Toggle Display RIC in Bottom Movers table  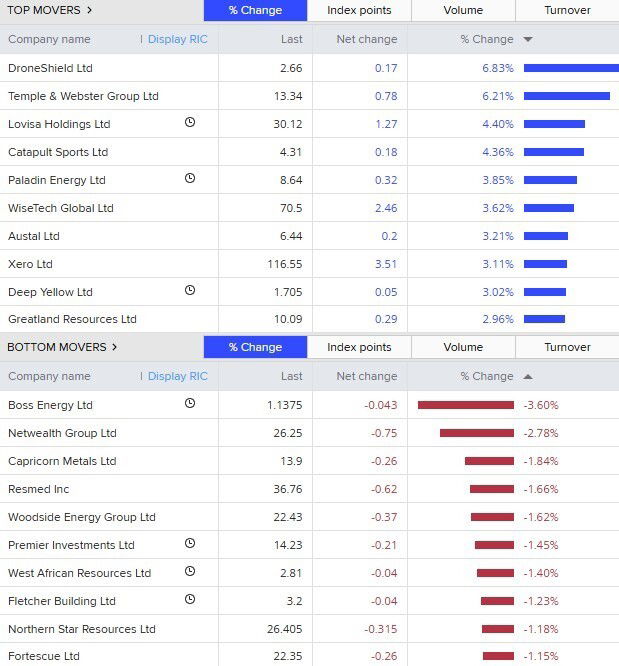[177, 376]
